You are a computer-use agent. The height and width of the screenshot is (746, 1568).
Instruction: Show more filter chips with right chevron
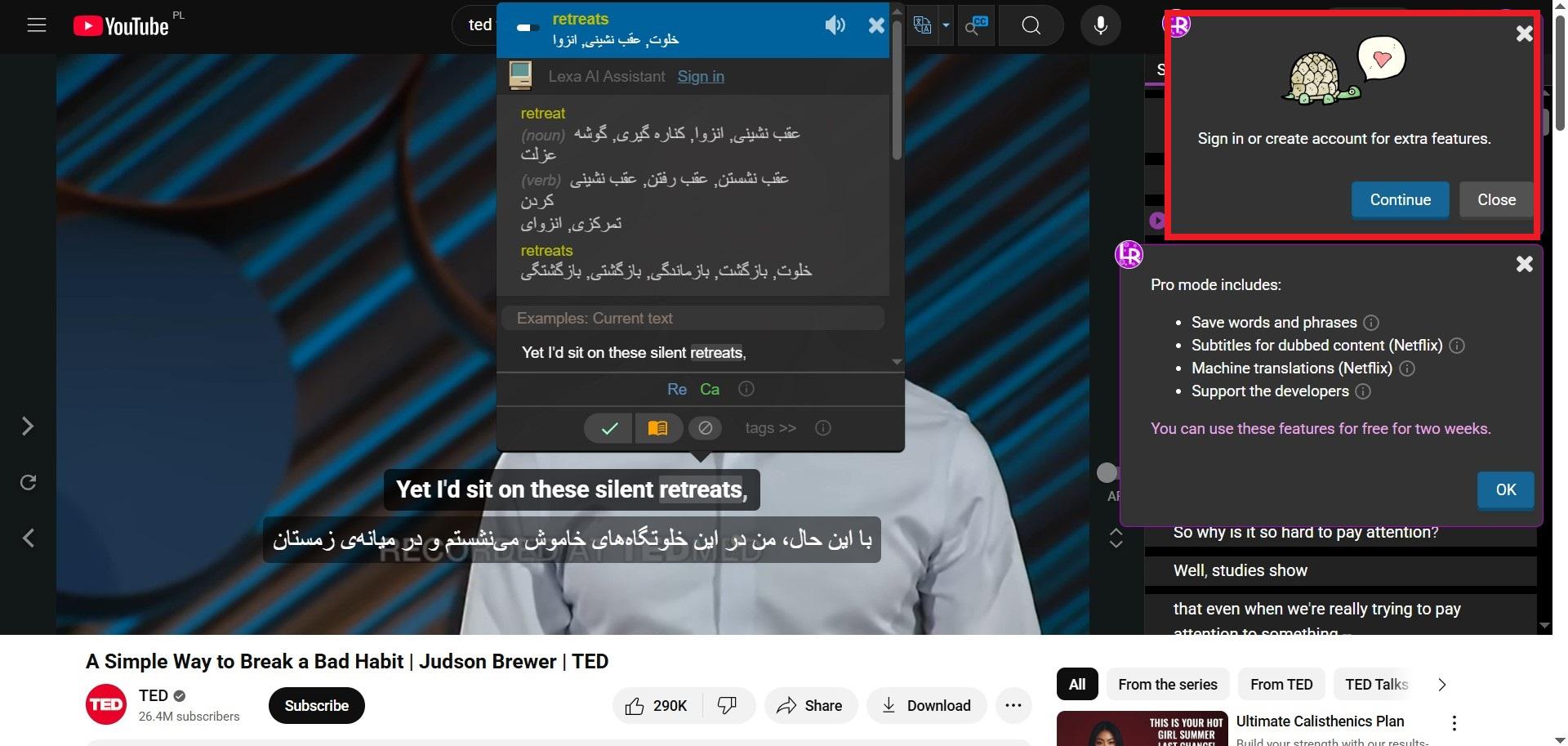(x=1441, y=685)
